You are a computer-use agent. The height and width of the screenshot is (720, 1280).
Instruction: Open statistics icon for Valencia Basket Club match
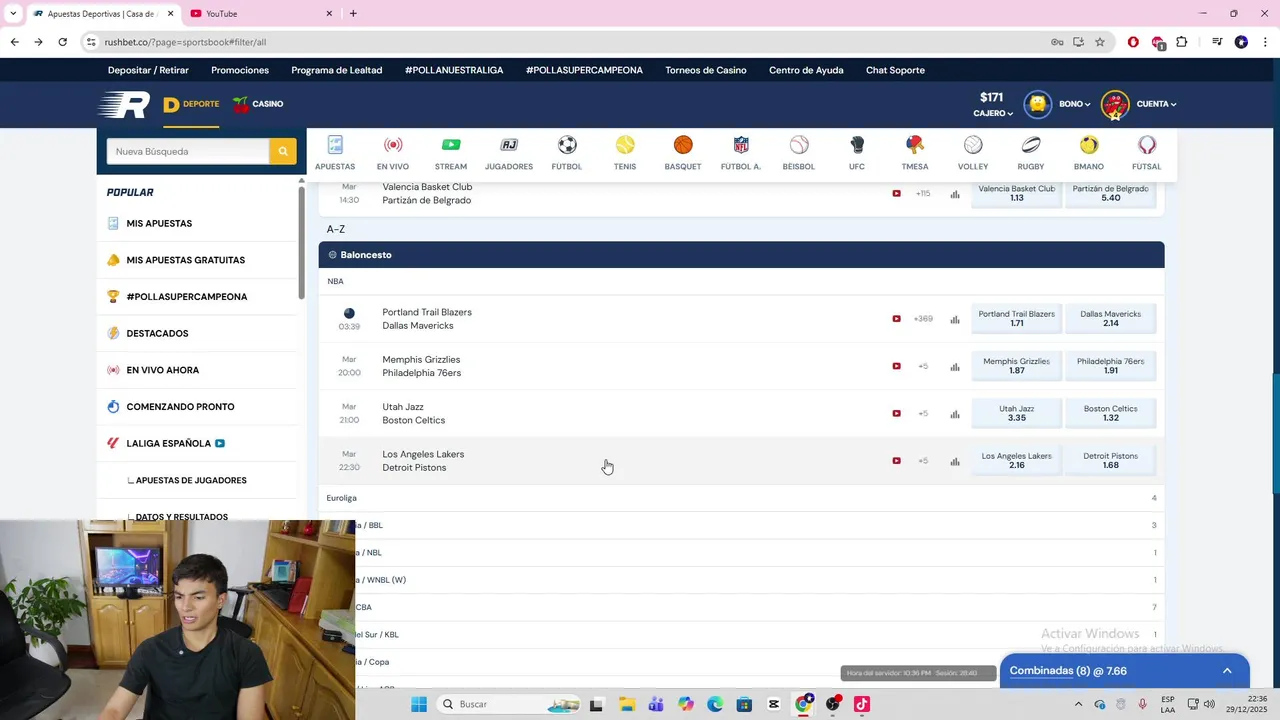(x=955, y=194)
